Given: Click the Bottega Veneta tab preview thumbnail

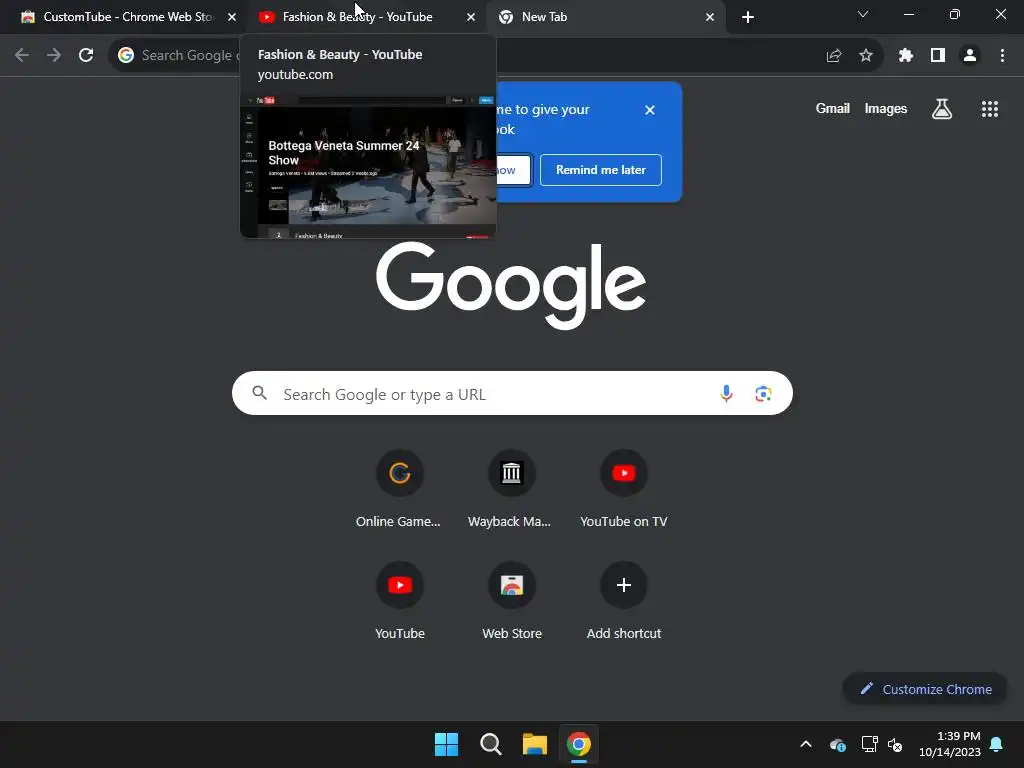Looking at the screenshot, I should pos(368,167).
